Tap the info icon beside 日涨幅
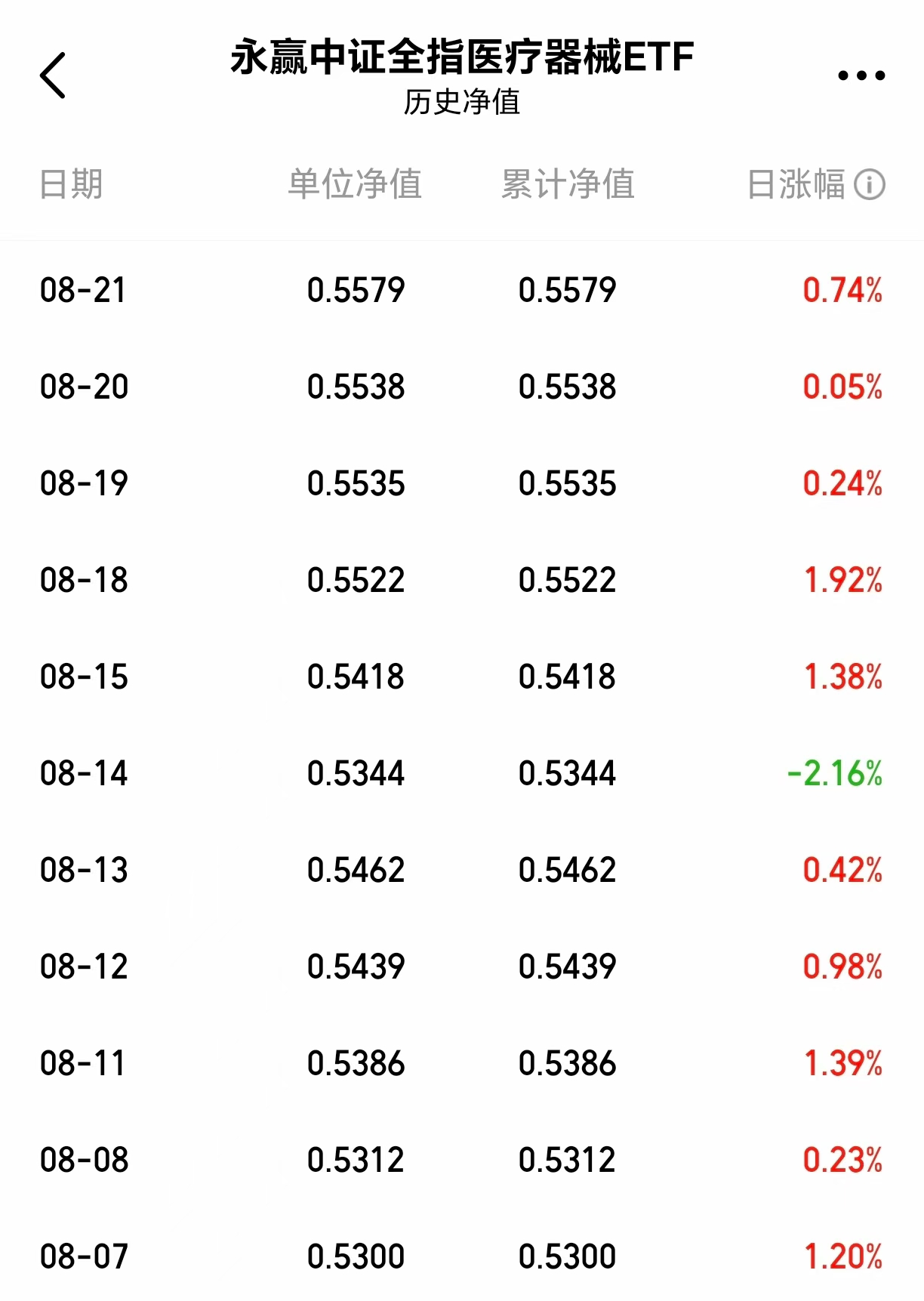Screen dimensions: 924x1301 click(870, 184)
